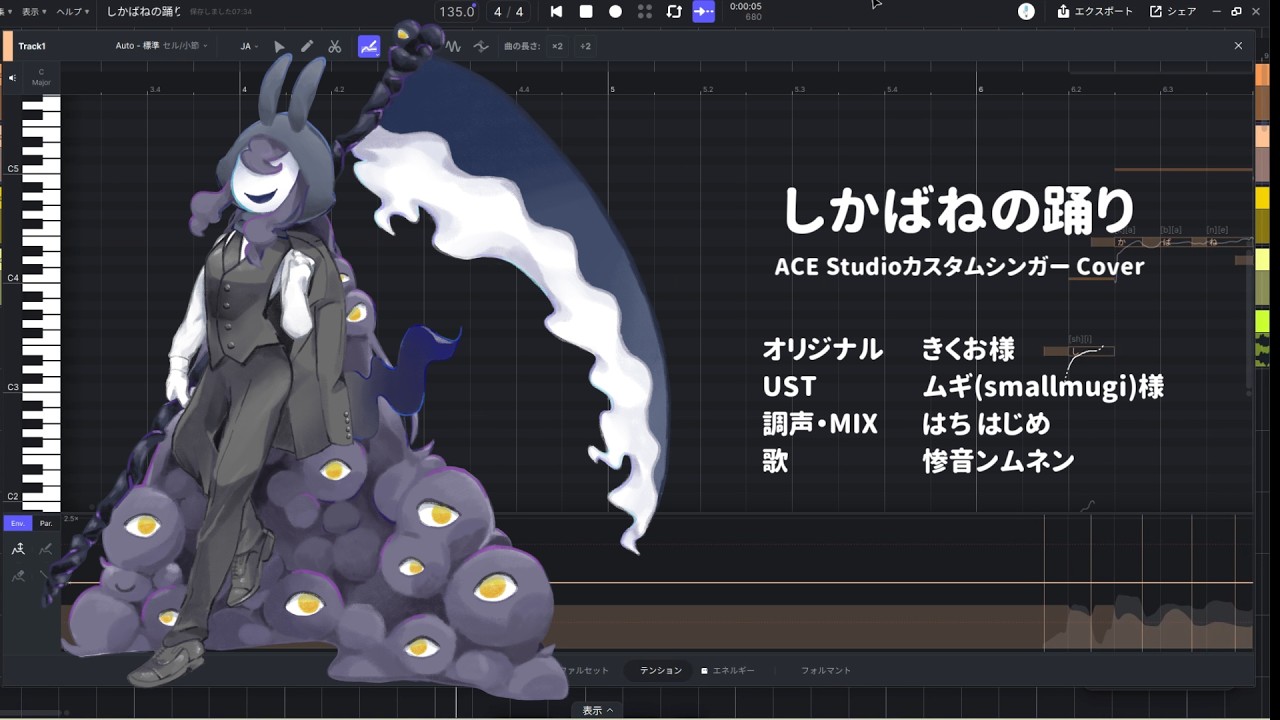Click the four-dot grid icon
The image size is (1280, 720).
(x=645, y=11)
